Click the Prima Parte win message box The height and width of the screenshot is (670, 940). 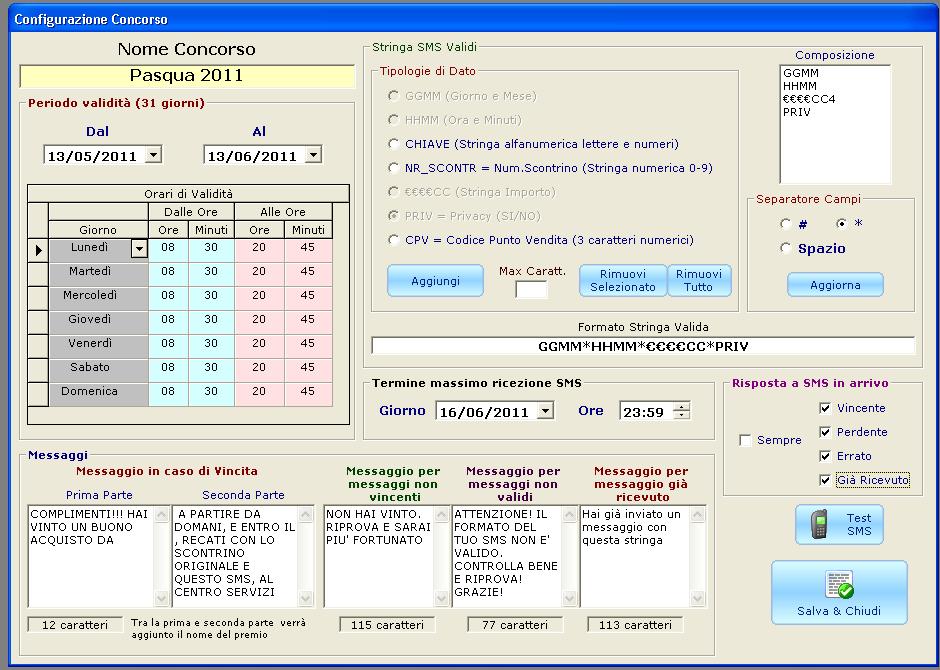(92, 556)
